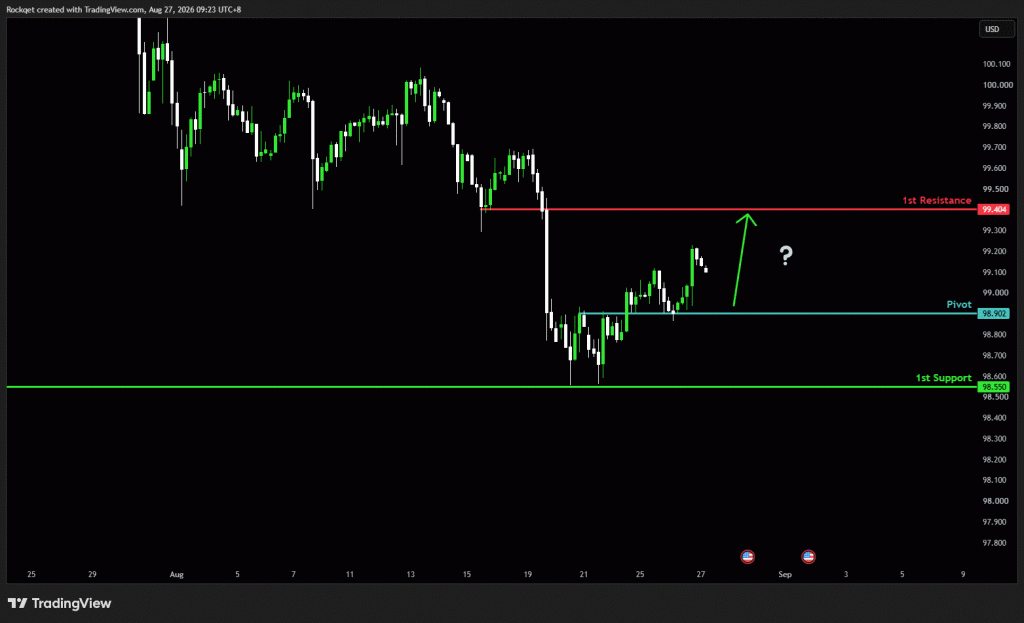Click the Sep label on time axis
The width and height of the screenshot is (1024, 623).
[785, 575]
